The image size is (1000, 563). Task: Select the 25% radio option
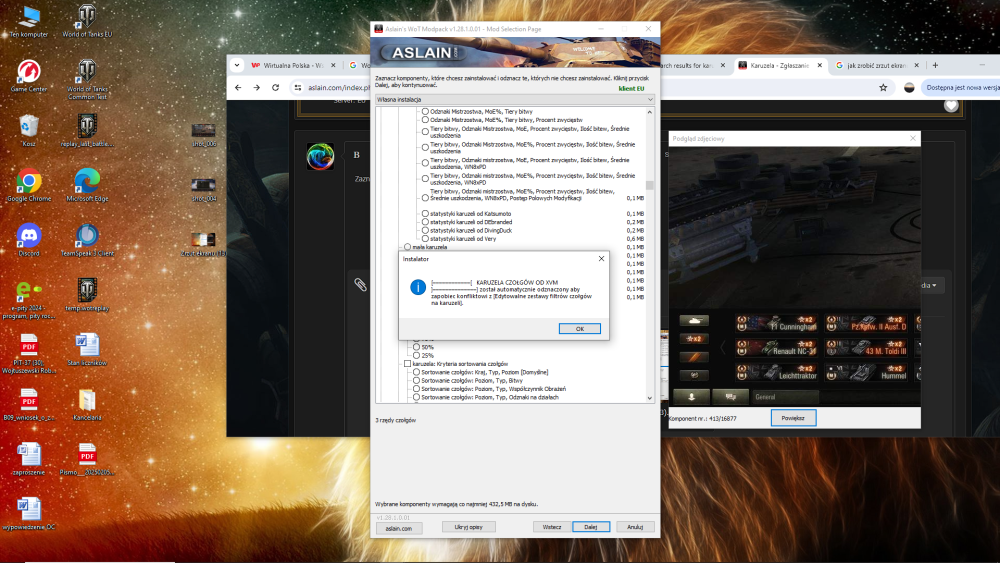coord(416,355)
